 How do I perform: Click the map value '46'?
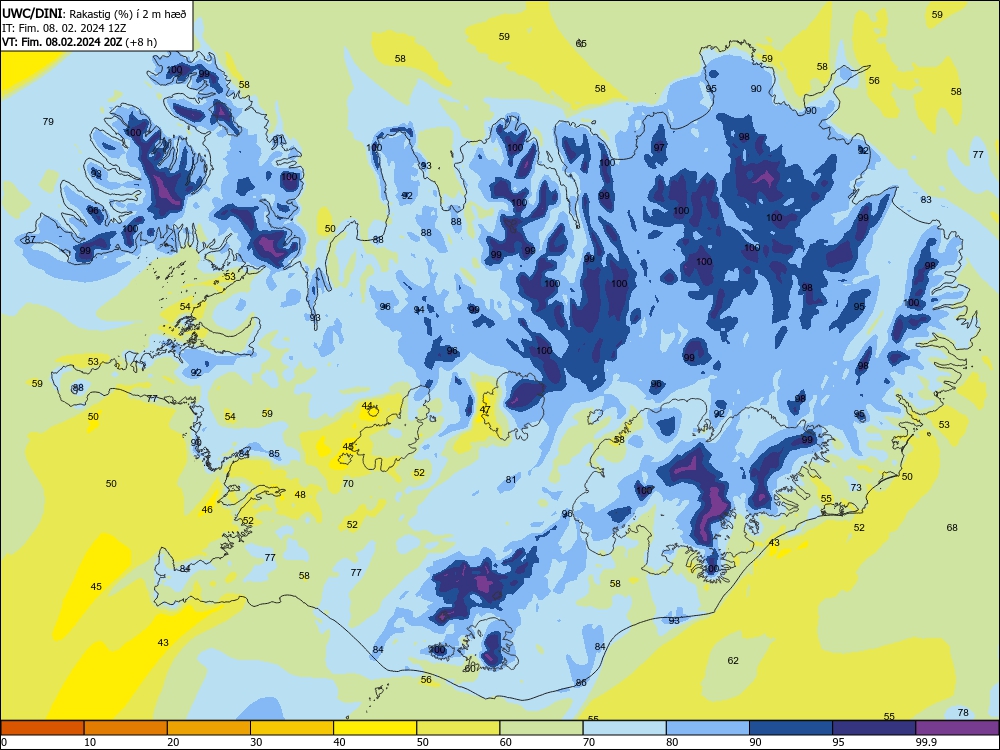[x=207, y=510]
